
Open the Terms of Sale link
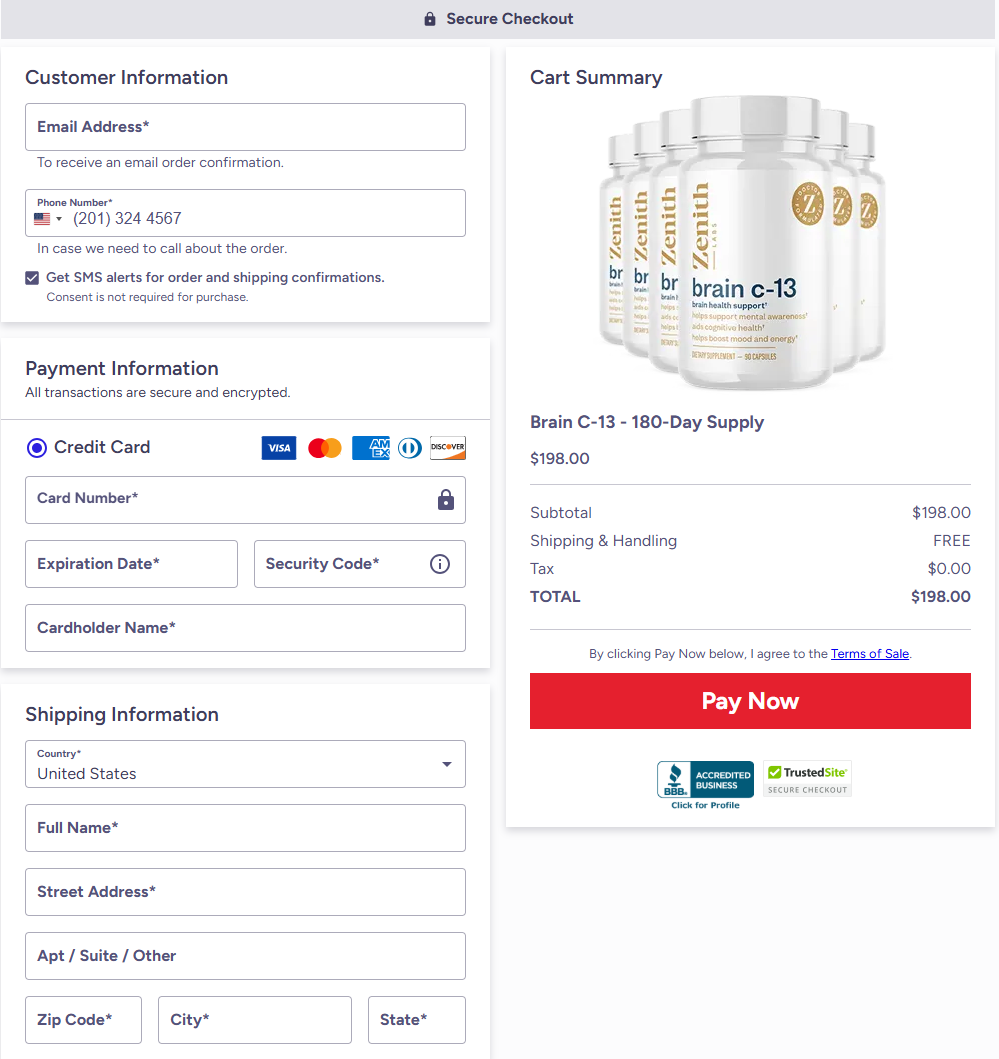pyautogui.click(x=870, y=654)
